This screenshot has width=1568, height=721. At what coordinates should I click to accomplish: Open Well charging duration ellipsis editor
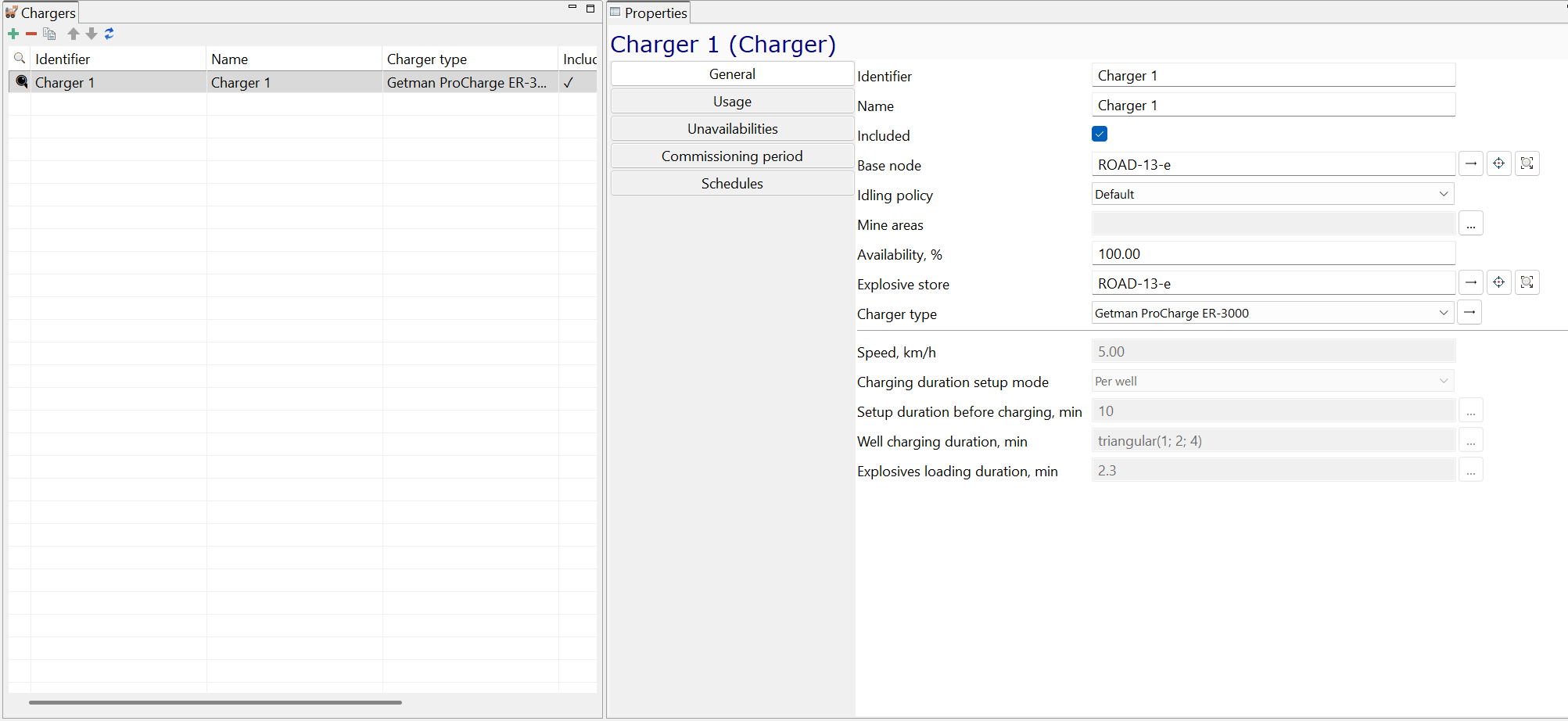click(1471, 440)
